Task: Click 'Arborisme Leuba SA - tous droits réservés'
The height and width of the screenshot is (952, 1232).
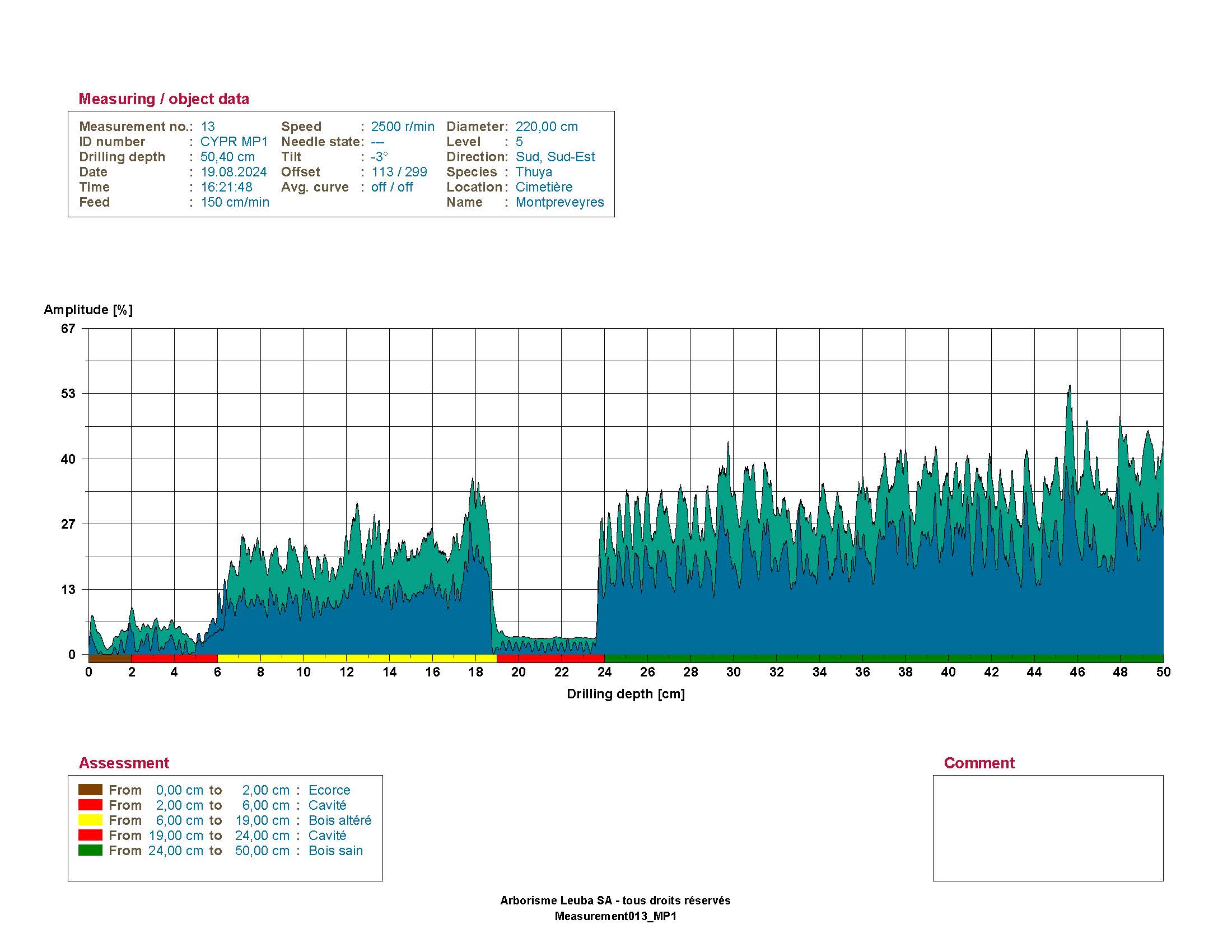Action: tap(615, 900)
